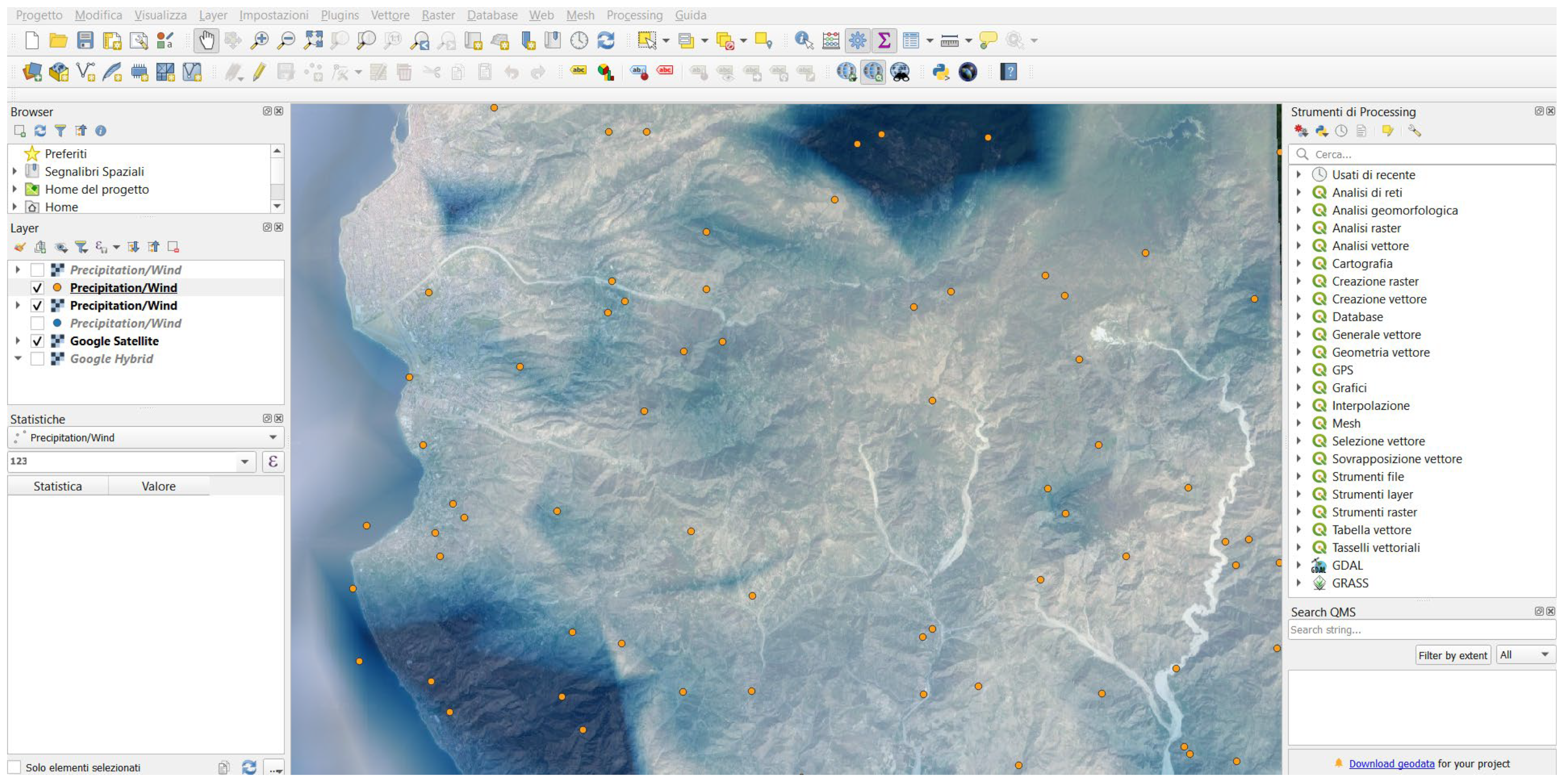1563x784 pixels.
Task: Expand the Interpolazione processing group
Action: coord(1298,406)
